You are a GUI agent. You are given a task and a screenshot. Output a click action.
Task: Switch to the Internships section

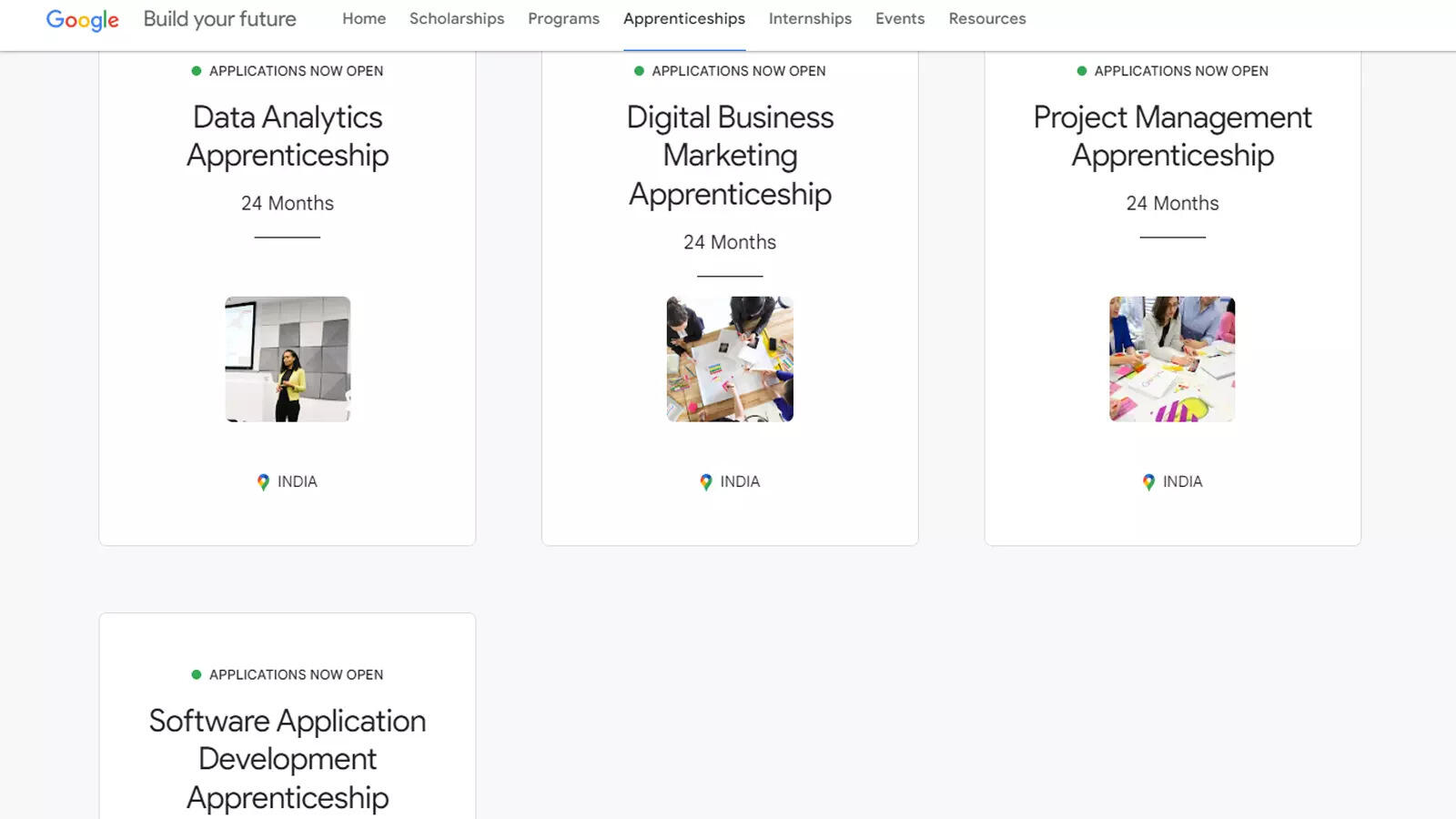[809, 18]
